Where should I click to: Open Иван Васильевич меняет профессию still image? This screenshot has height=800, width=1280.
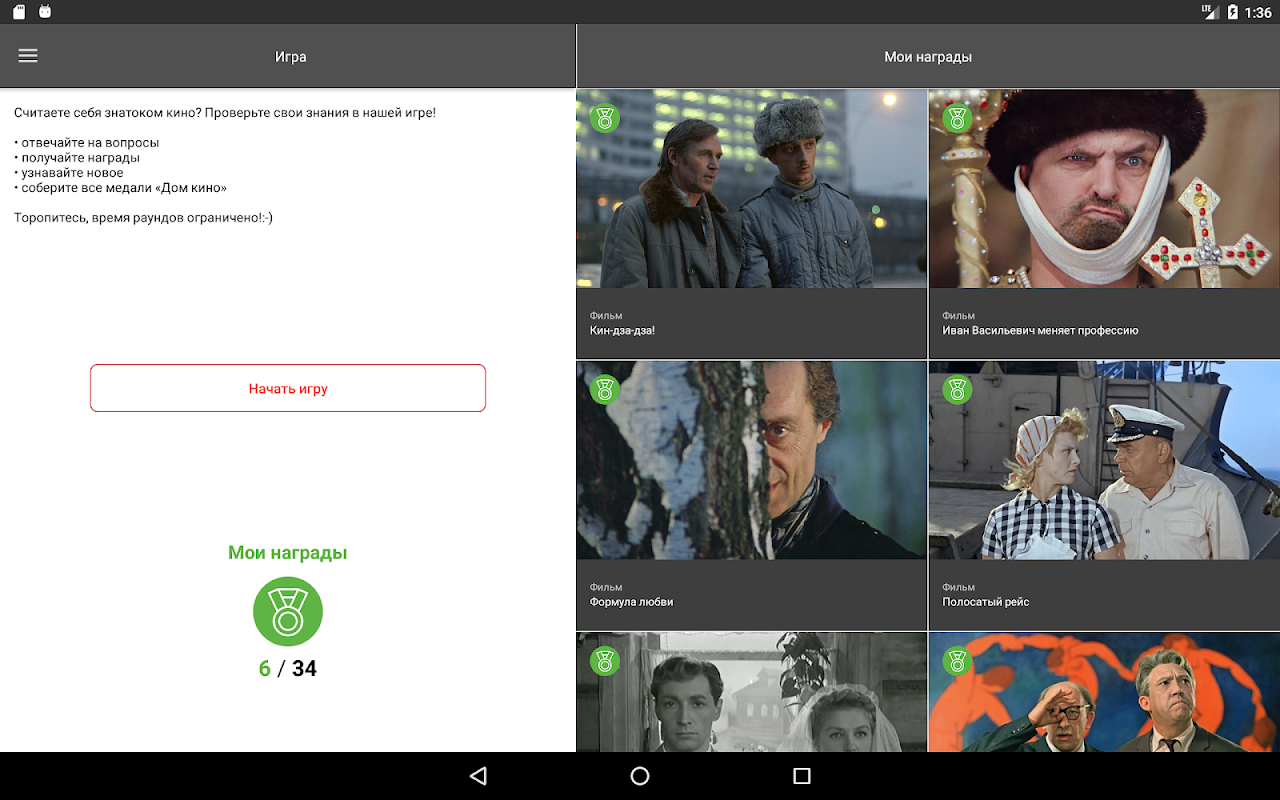[x=1104, y=189]
